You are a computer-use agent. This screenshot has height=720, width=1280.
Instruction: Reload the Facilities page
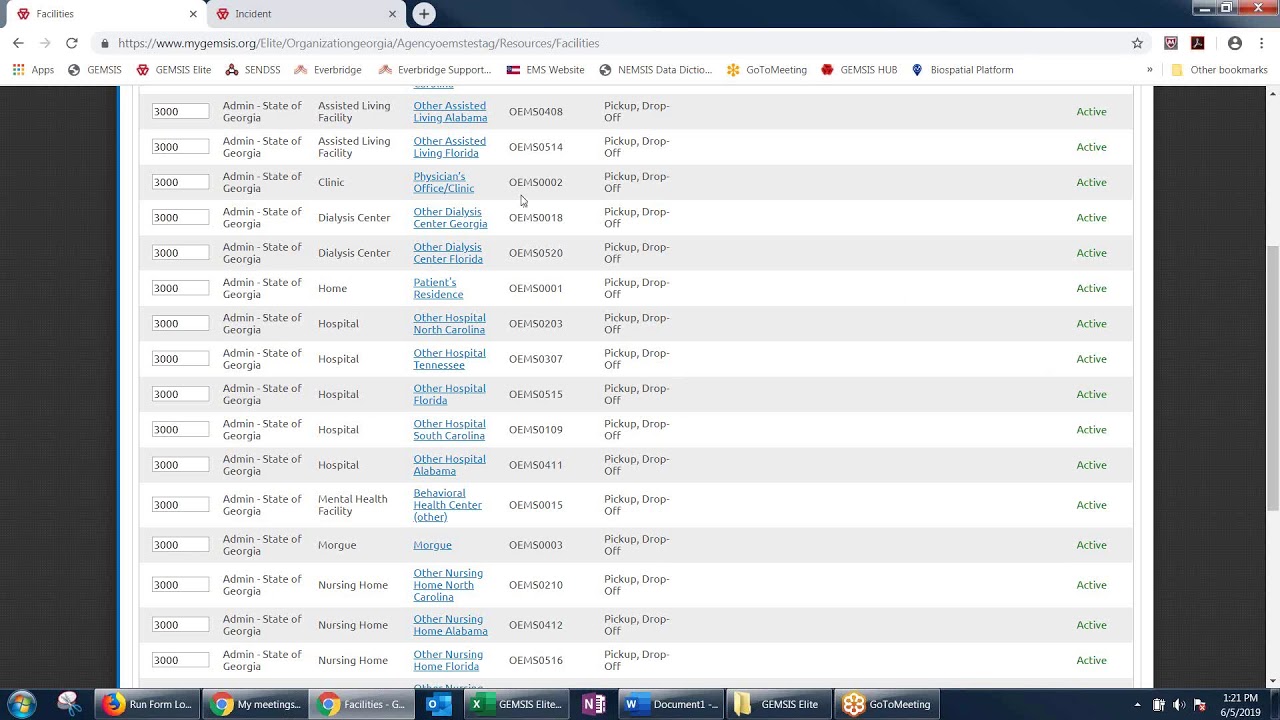[71, 43]
